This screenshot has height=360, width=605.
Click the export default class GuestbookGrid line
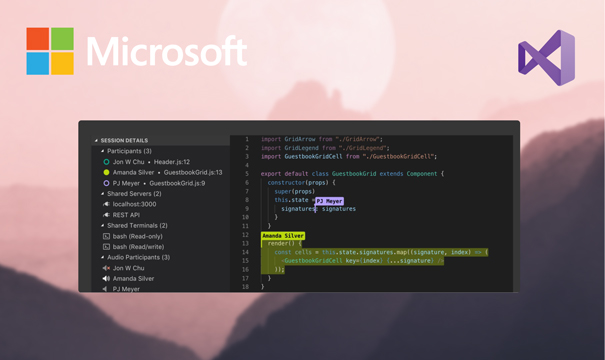(352, 174)
